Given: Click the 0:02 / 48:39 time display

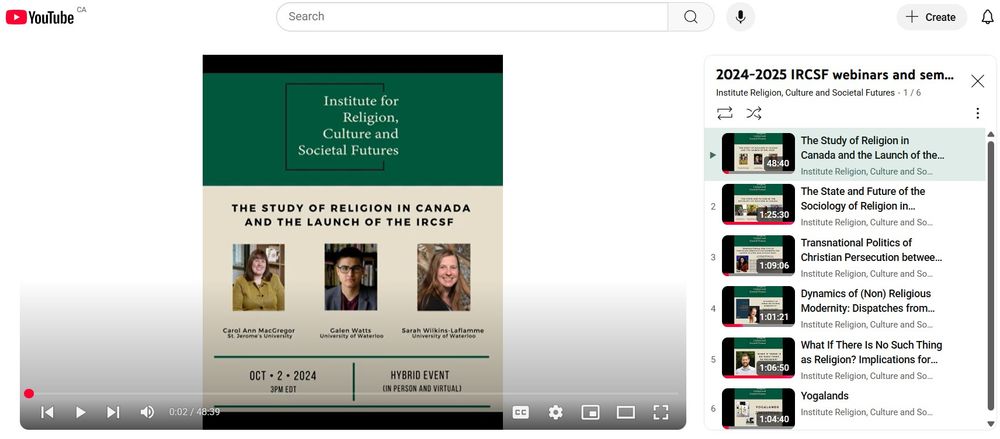Looking at the screenshot, I should click(195, 412).
